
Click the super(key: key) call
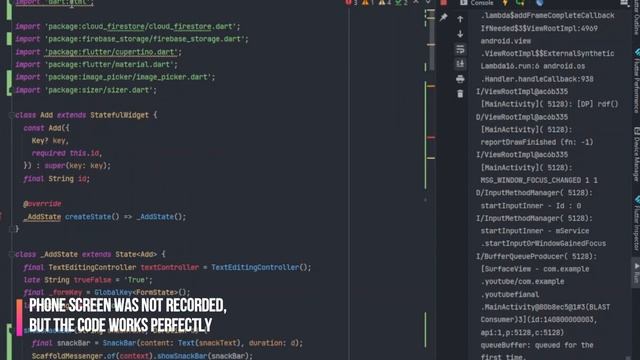tap(77, 166)
